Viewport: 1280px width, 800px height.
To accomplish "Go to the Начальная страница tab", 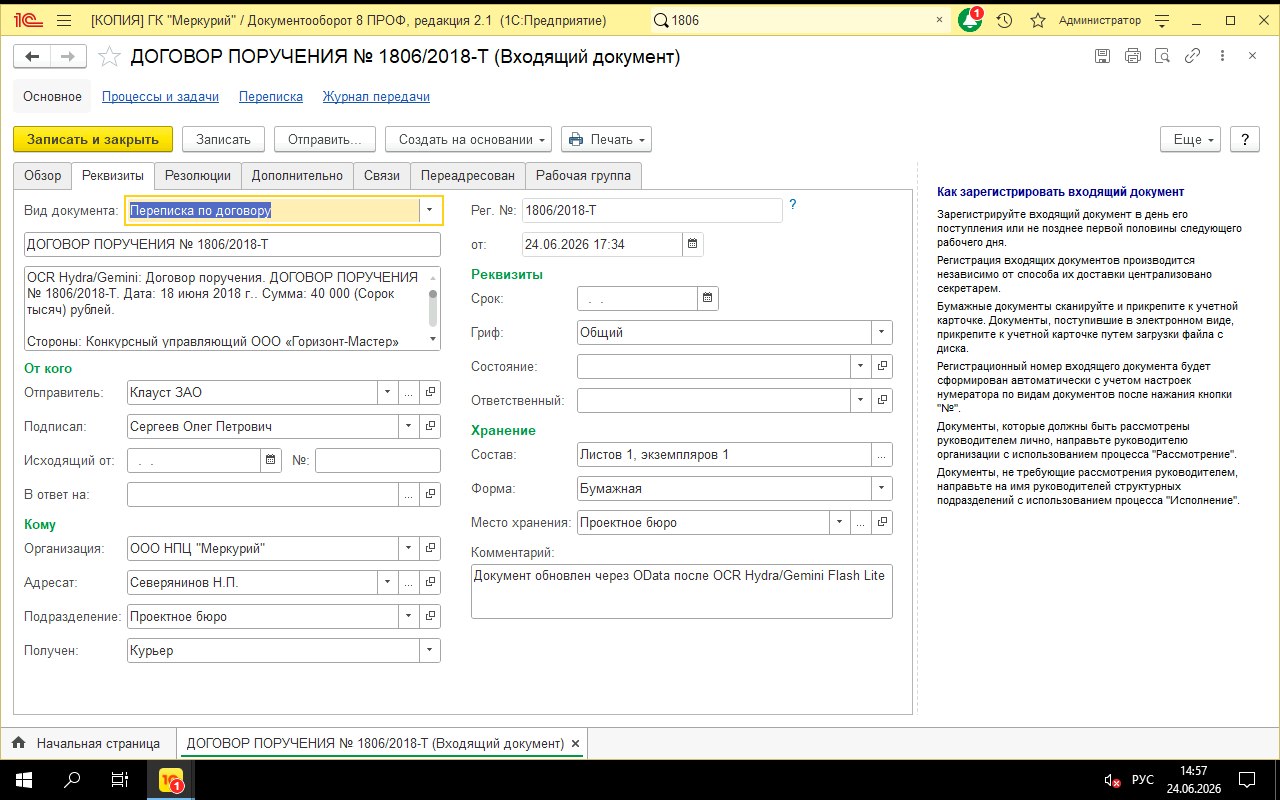I will (87, 743).
